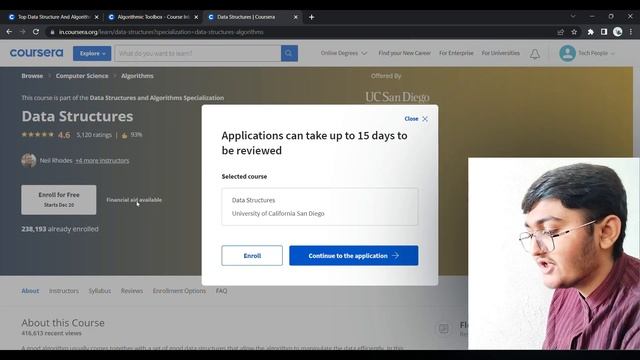Click the blue search magnifier button
Viewport: 640px width, 360px height.
click(289, 53)
